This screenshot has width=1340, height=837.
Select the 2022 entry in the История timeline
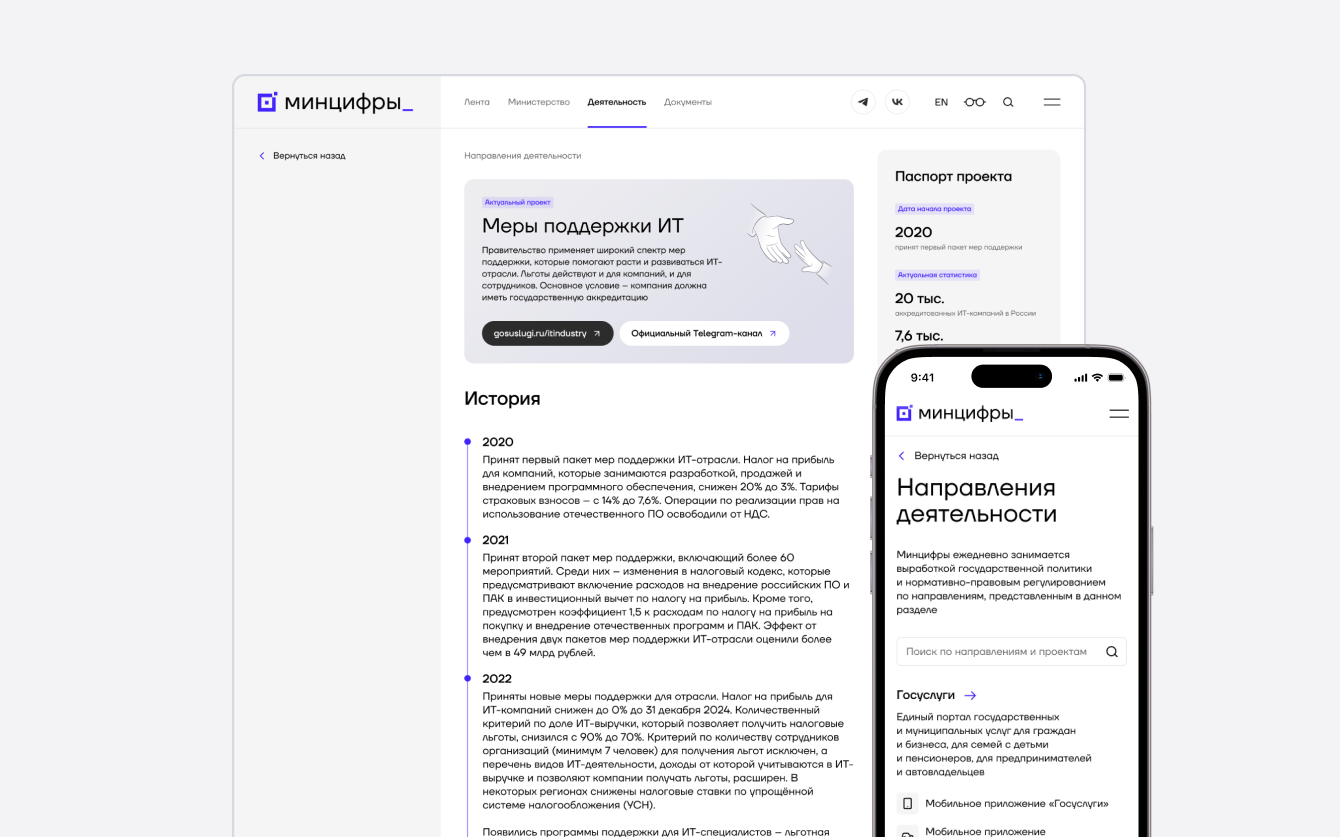[497, 679]
